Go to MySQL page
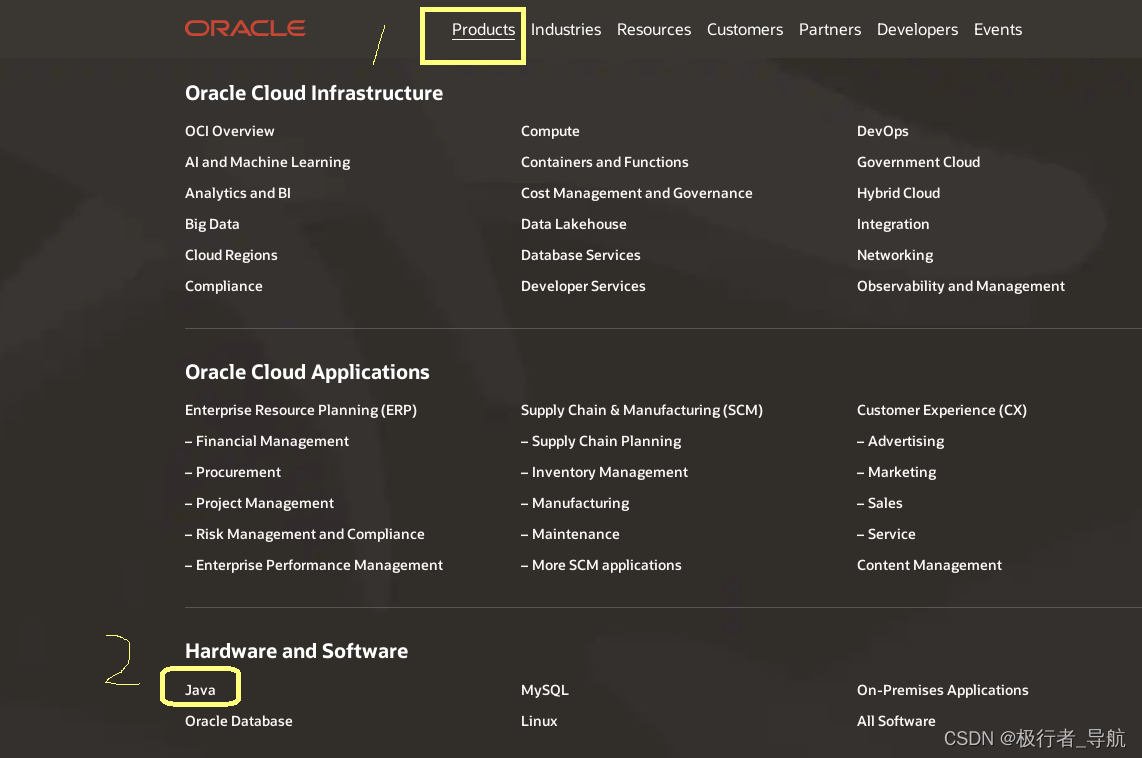This screenshot has height=758, width=1142. [x=545, y=690]
